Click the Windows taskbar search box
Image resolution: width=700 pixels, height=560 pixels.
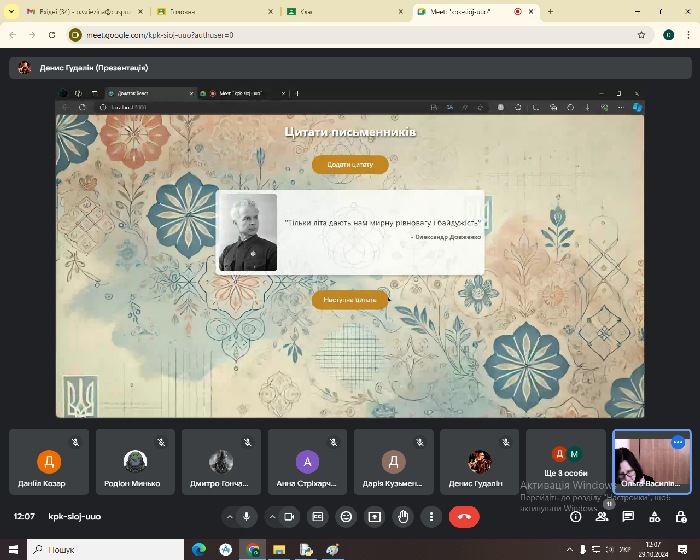[x=110, y=549]
